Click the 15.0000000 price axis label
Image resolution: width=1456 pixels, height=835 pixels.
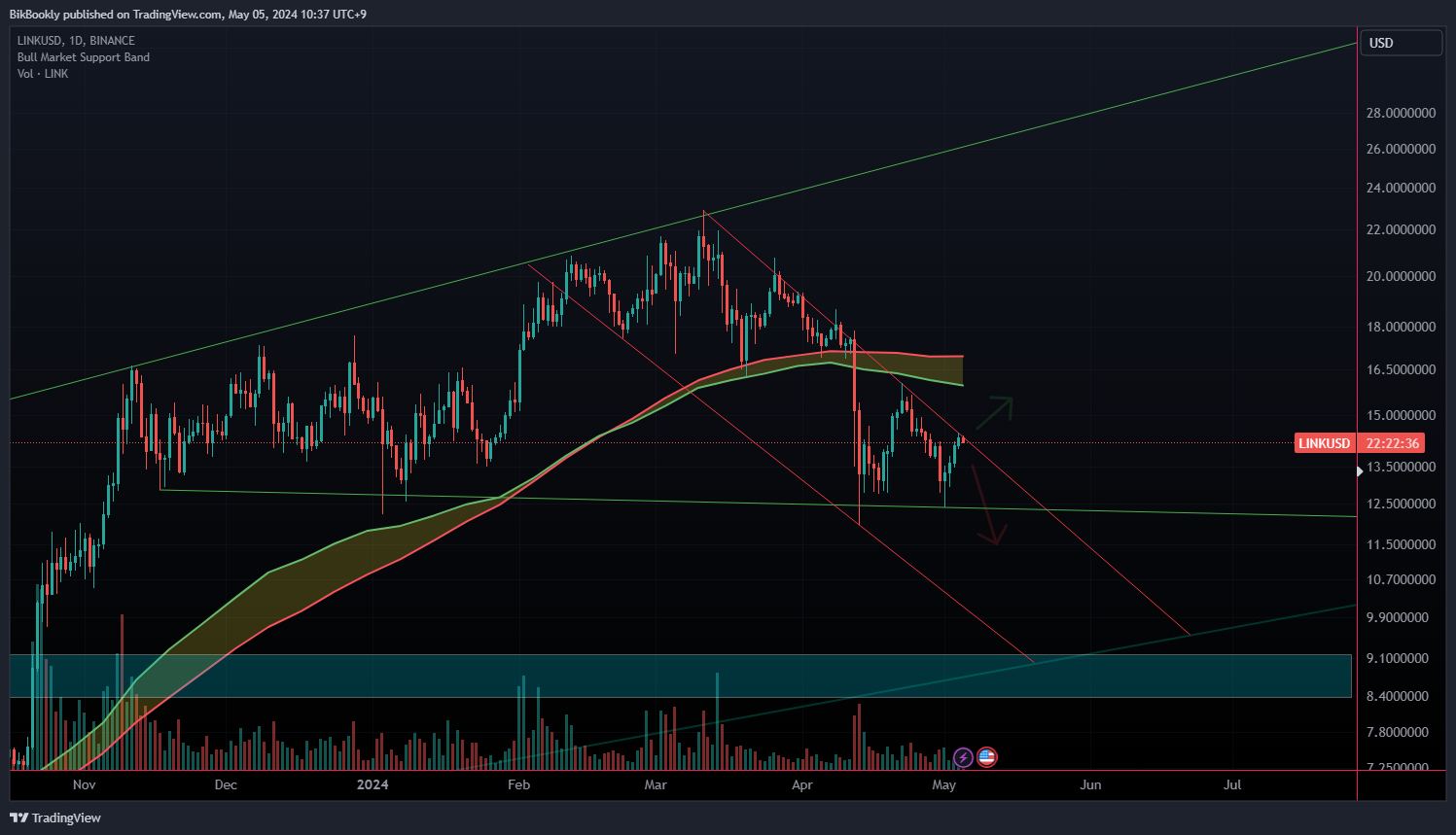(1401, 415)
